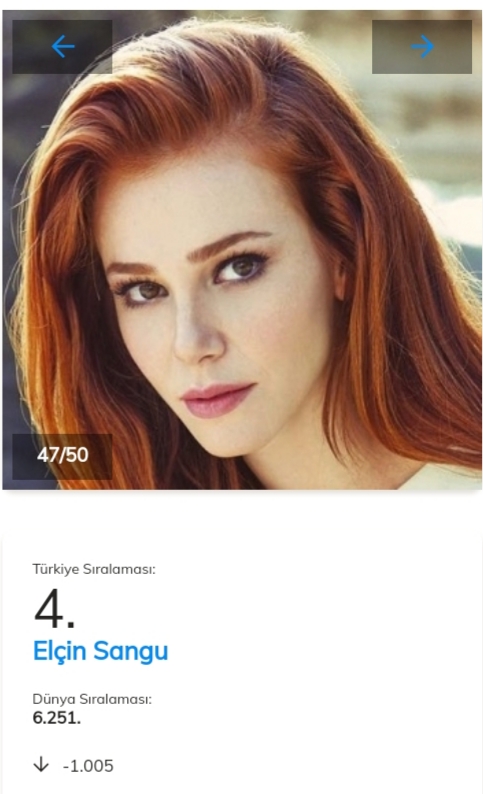Click the face in the gallery image
Image resolution: width=483 pixels, height=794 pixels.
click(213, 314)
